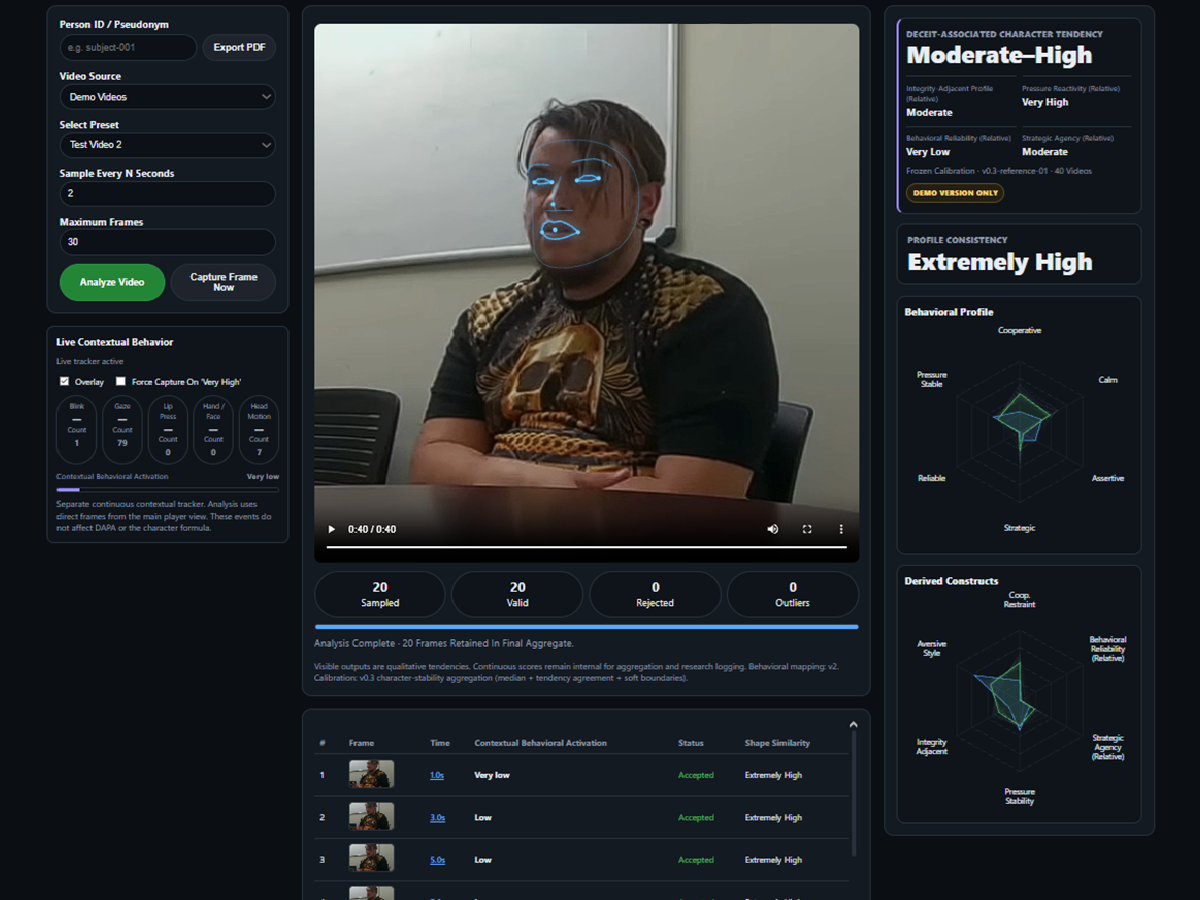Select frame thumbnail in row 1
Screen dimensions: 1200x900
coord(371,774)
